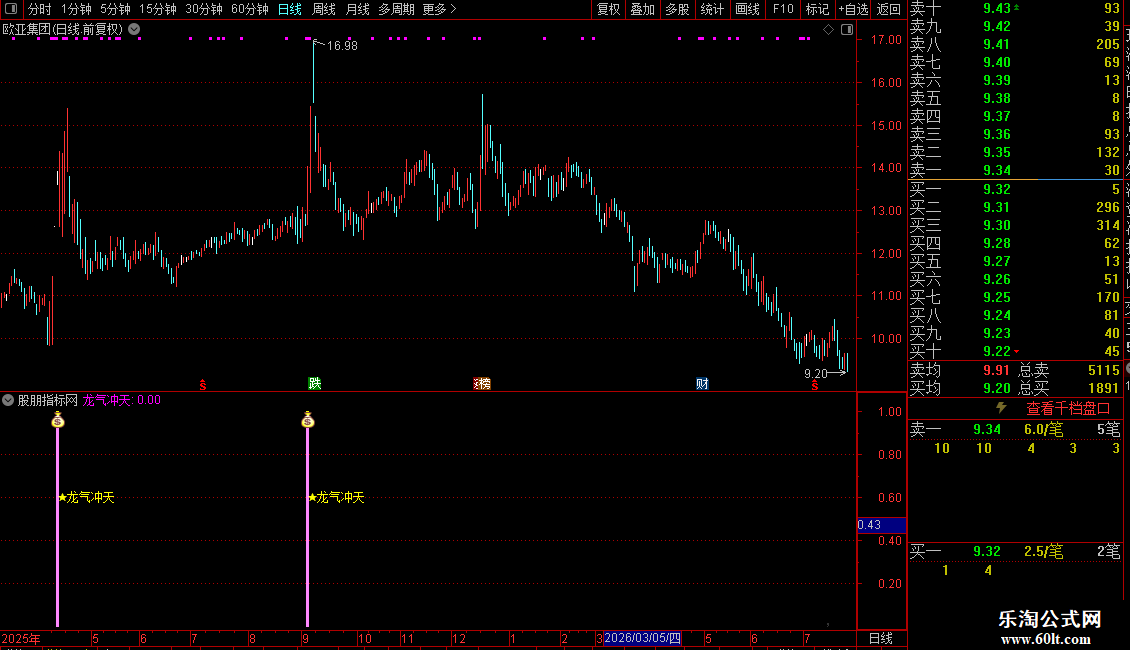Expand the 更多 periods menu

click(x=439, y=9)
